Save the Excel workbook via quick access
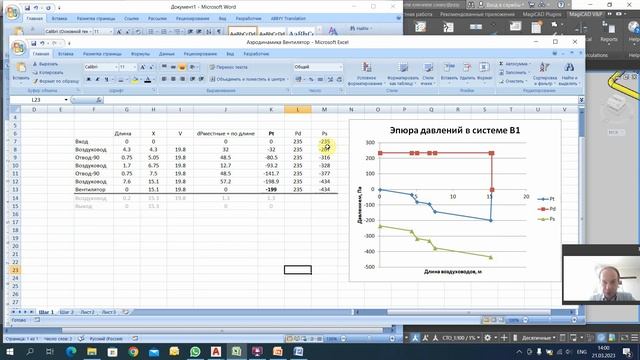 point(33,43)
